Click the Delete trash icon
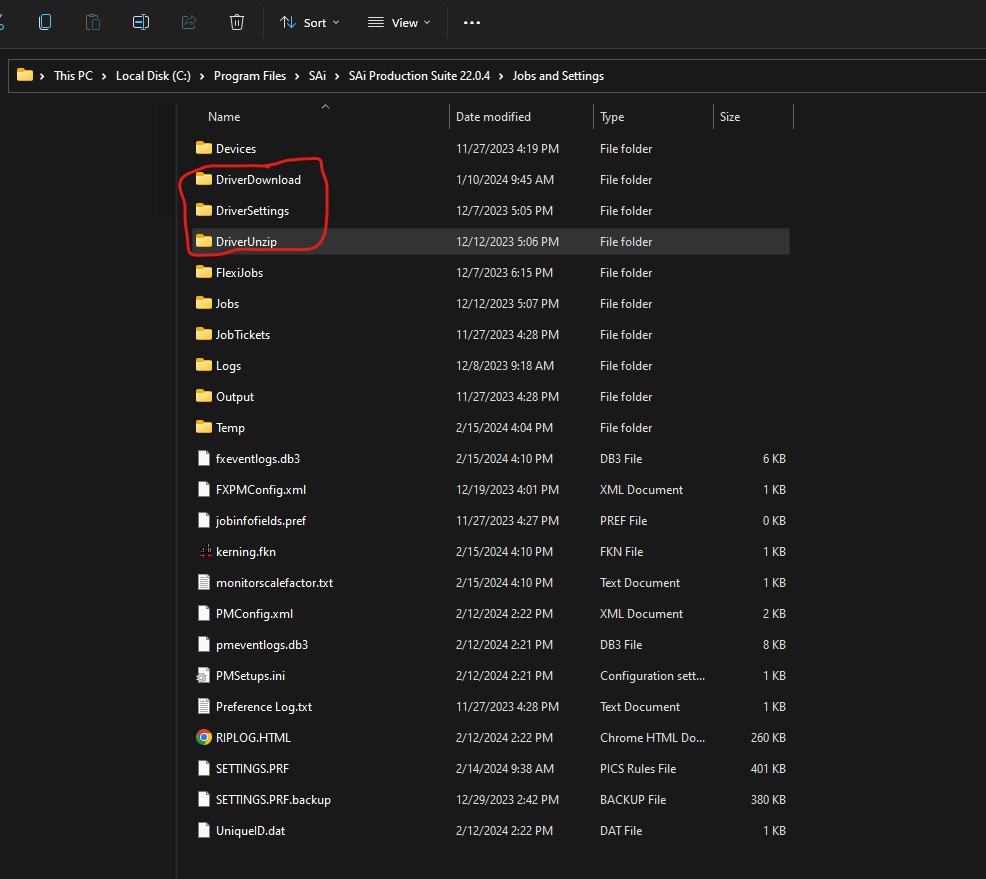 [x=236, y=23]
